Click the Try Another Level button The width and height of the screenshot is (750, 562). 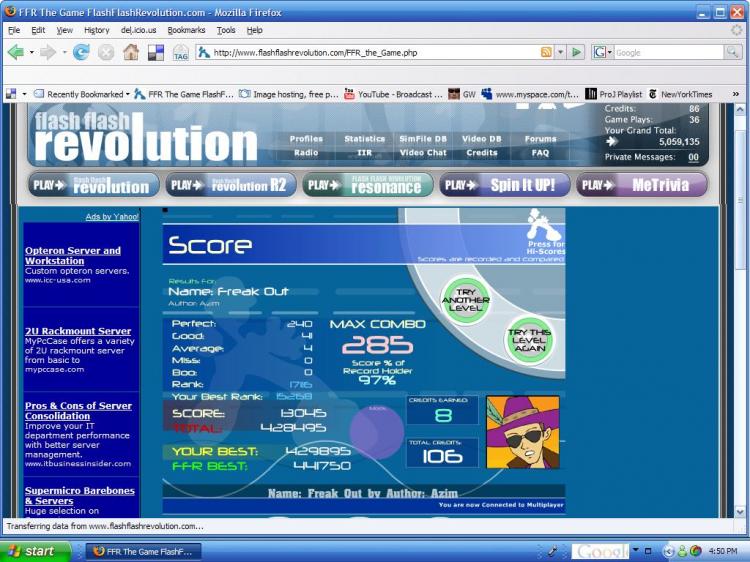tap(465, 300)
